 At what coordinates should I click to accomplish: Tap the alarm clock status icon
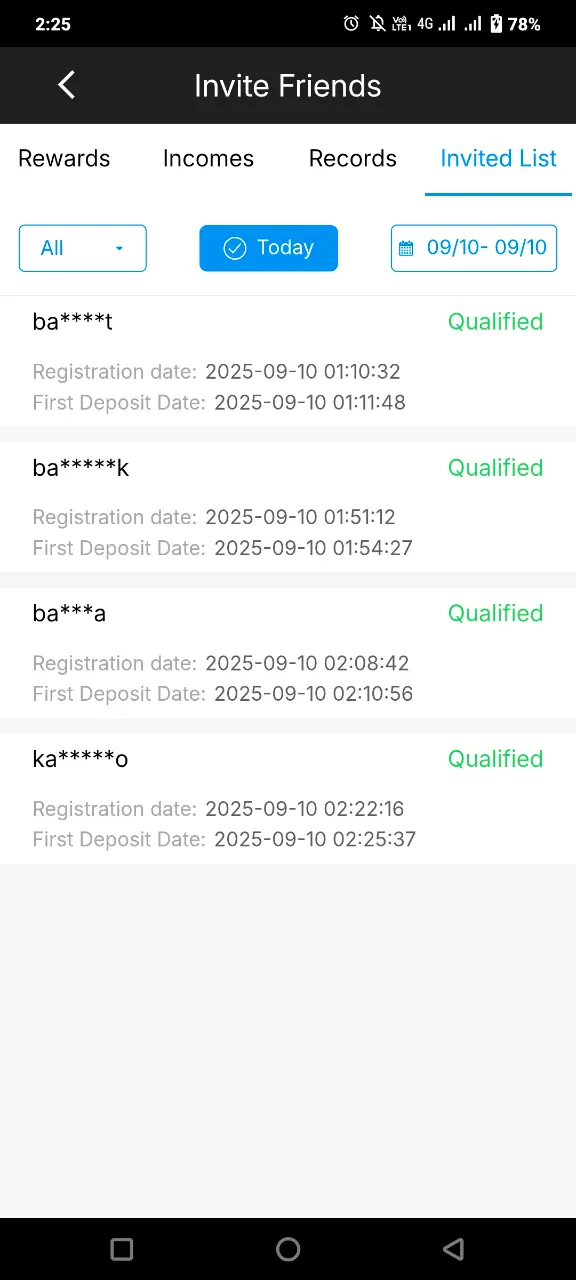coord(351,24)
